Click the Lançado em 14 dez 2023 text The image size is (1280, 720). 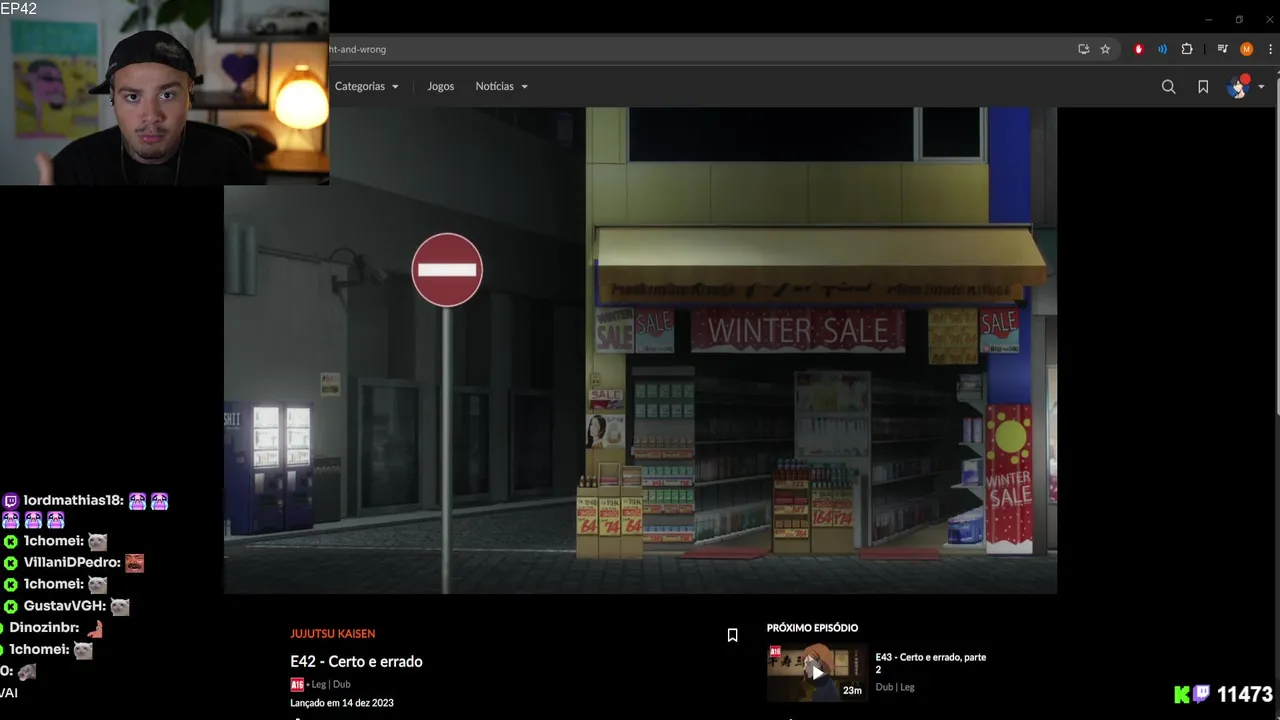pyautogui.click(x=342, y=703)
